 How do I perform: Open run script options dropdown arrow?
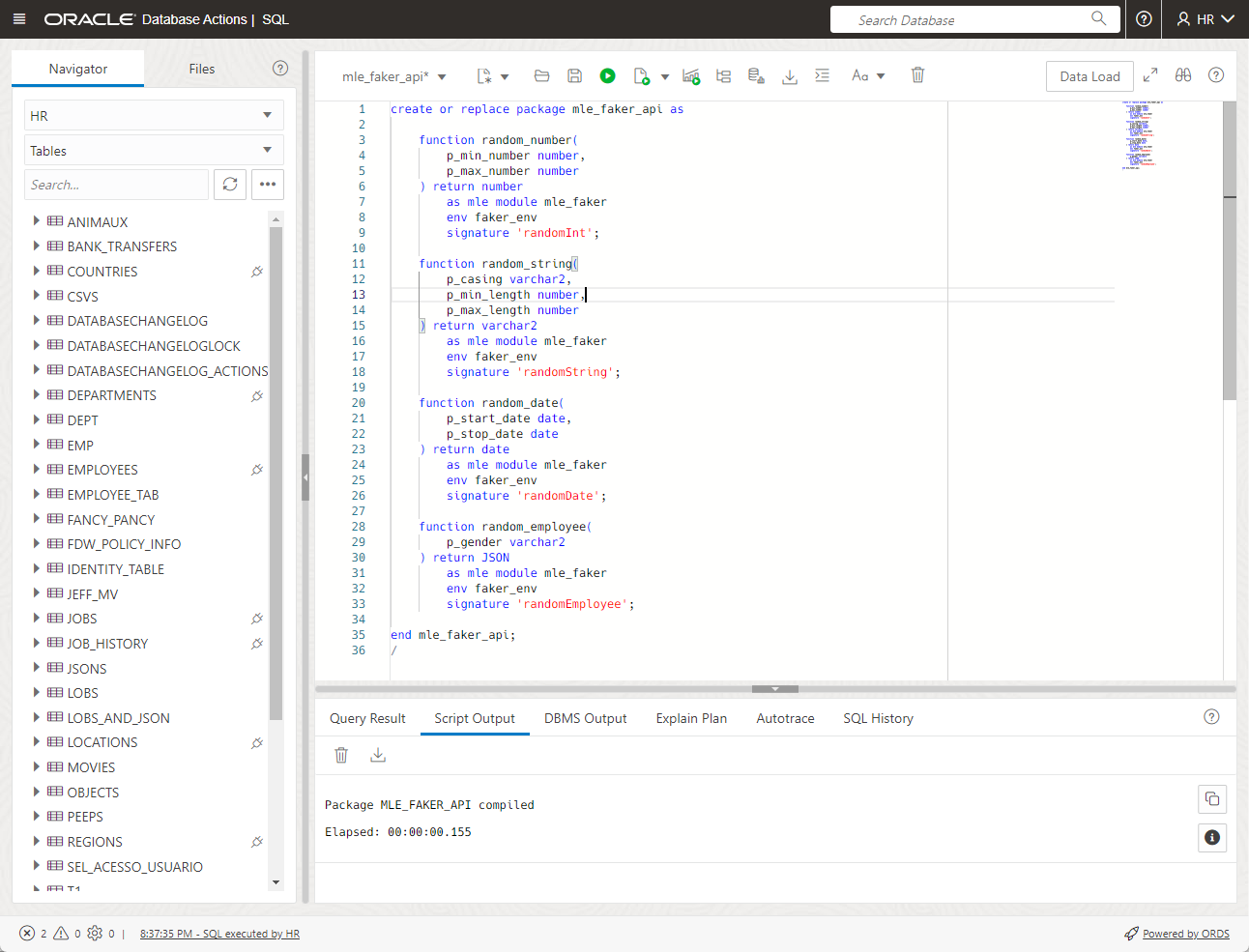(x=665, y=77)
